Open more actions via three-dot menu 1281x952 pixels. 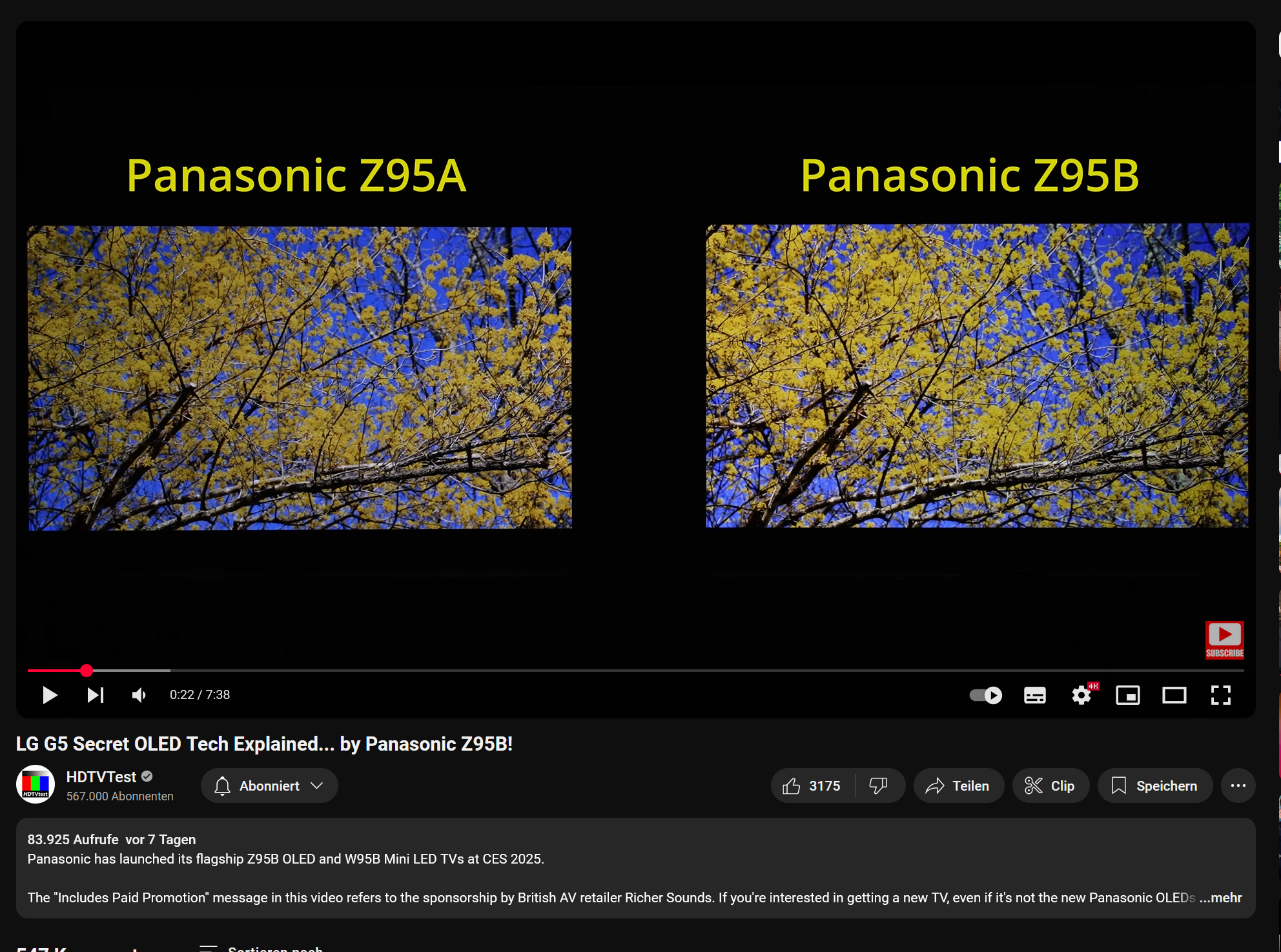tap(1238, 785)
